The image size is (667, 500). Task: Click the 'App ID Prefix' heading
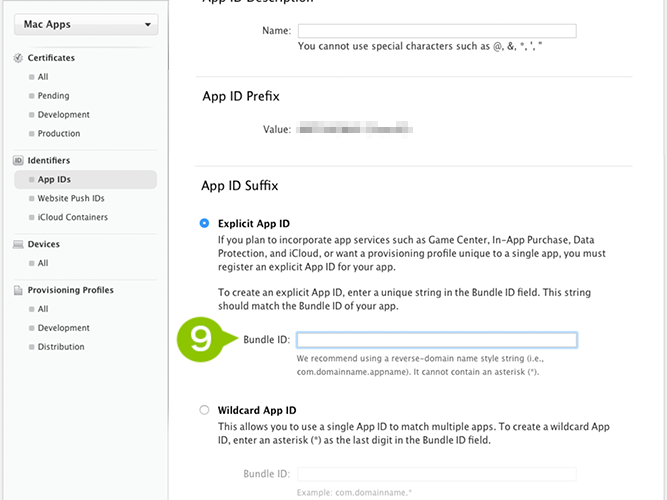tap(241, 96)
